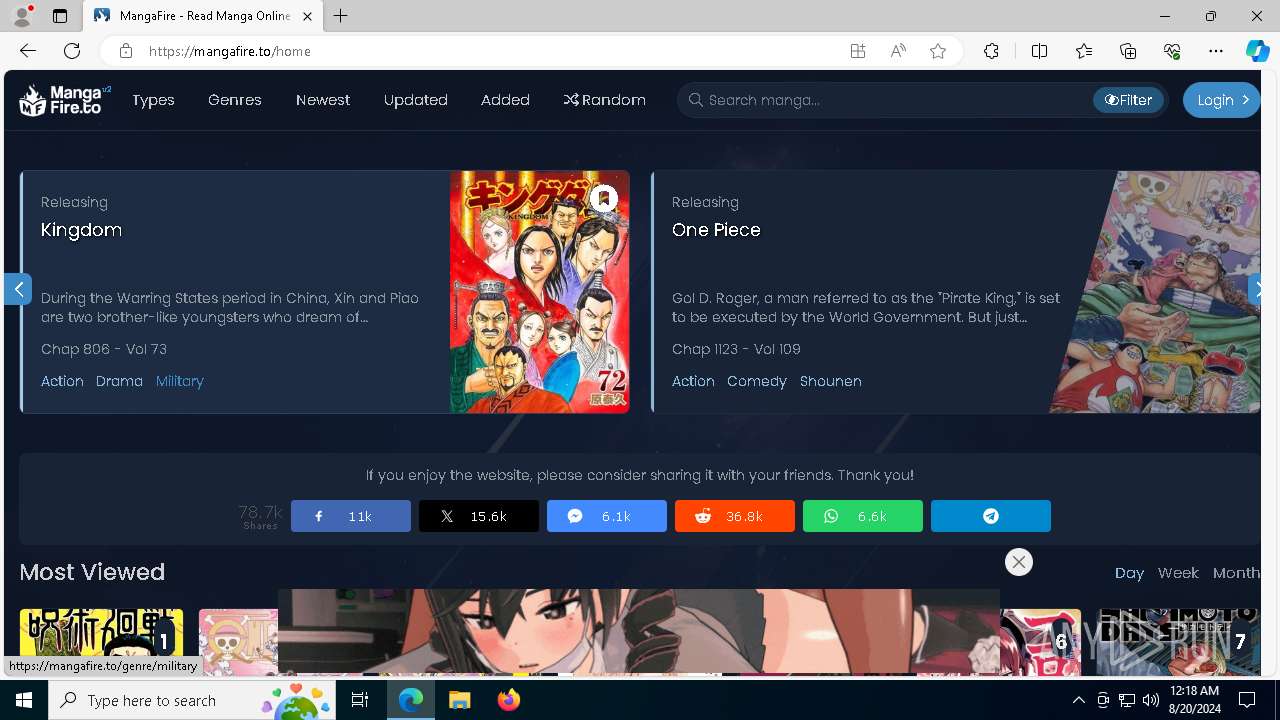The image size is (1280, 720).
Task: Open the rank 1 Most Viewed manga thumbnail
Action: point(101,642)
